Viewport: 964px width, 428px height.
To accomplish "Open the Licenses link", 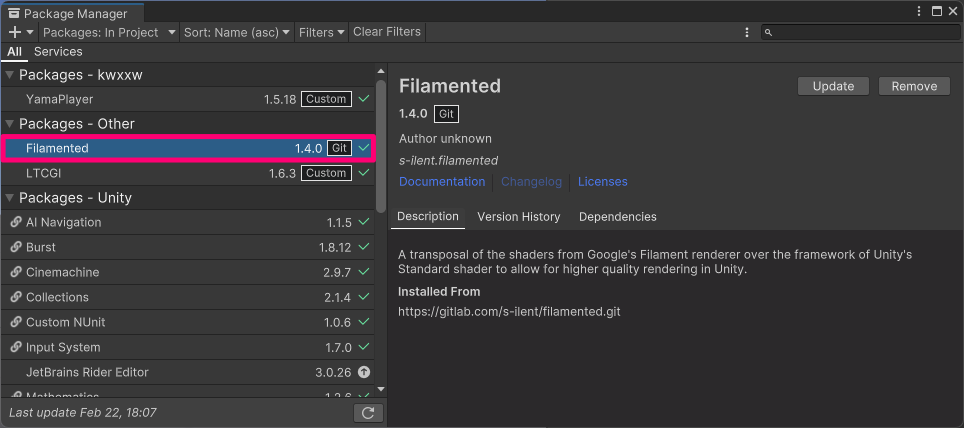I will (602, 181).
